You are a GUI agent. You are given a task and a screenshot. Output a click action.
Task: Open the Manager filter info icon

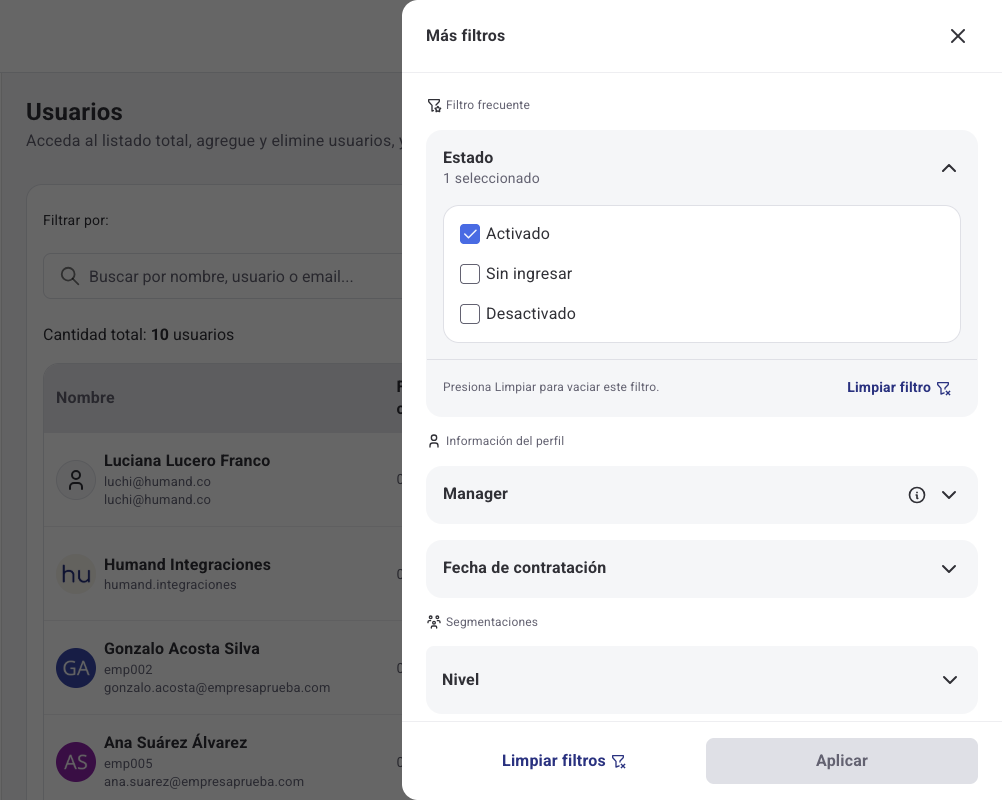916,495
